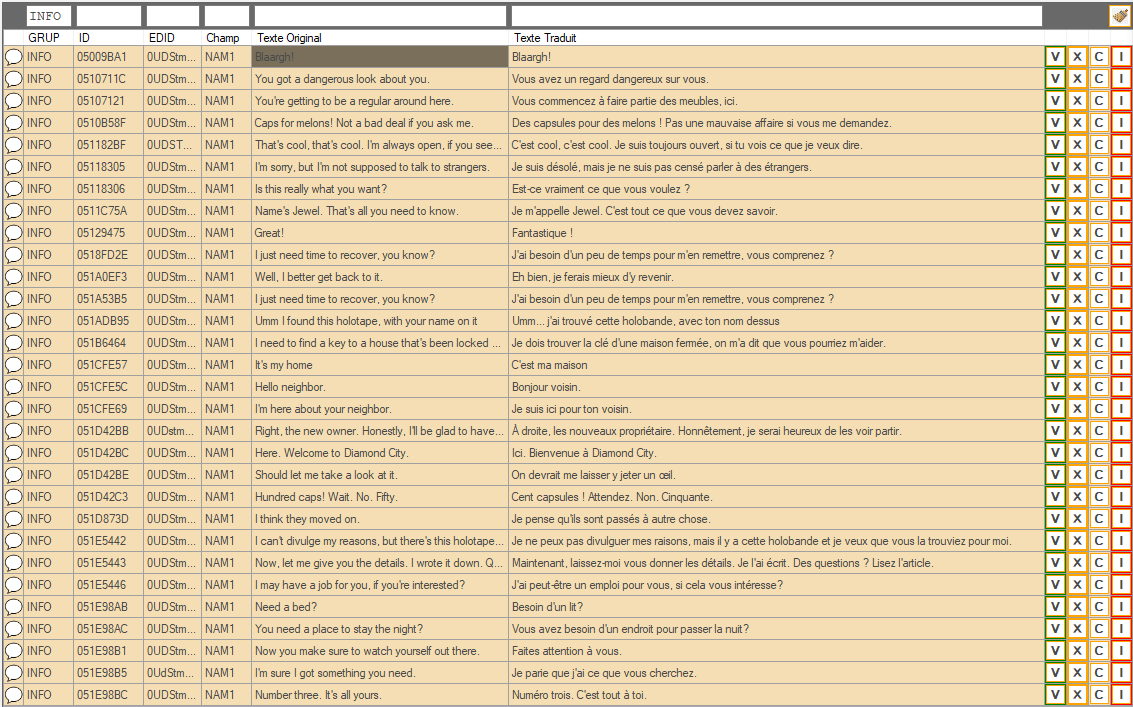Screen dimensions: 1133x707
Task: Click the C button on row 051E98B5
Action: point(1098,673)
